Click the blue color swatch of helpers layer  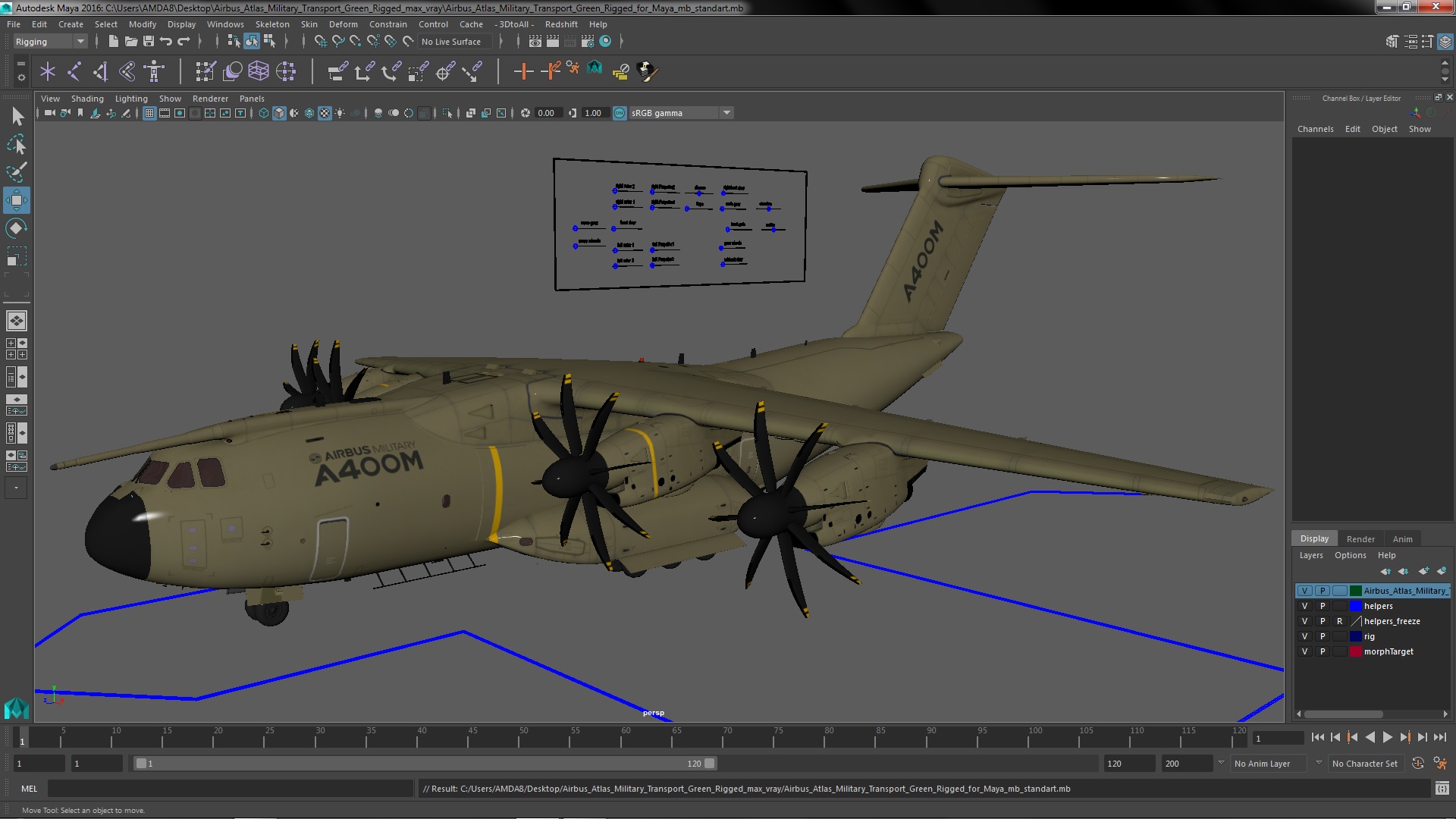pos(1356,606)
